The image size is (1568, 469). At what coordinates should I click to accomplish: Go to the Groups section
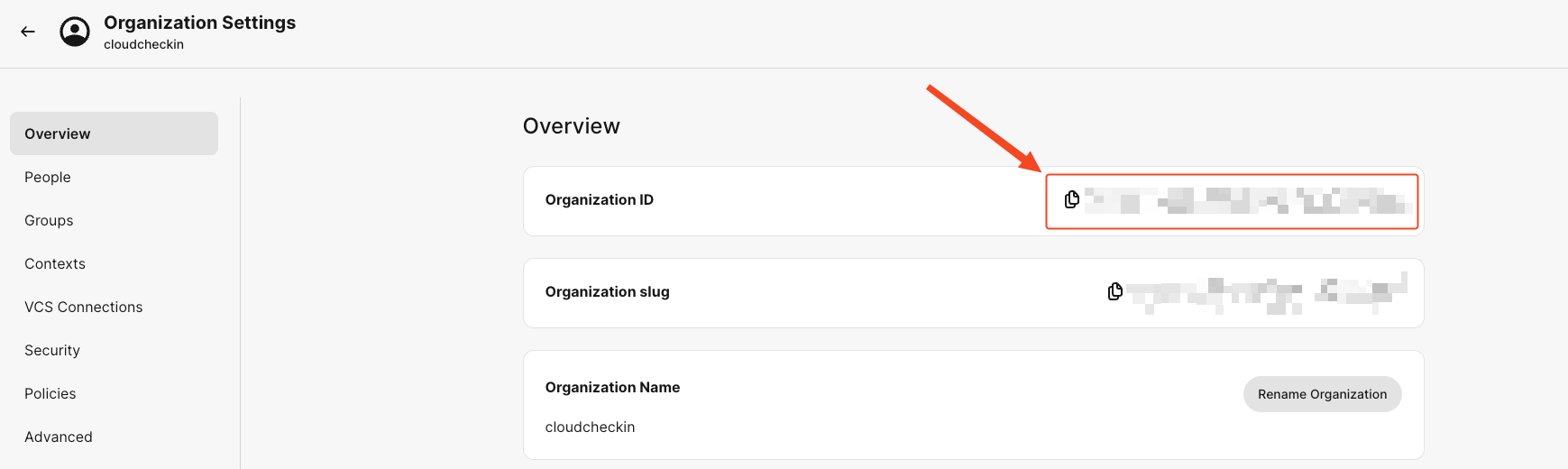[x=49, y=220]
